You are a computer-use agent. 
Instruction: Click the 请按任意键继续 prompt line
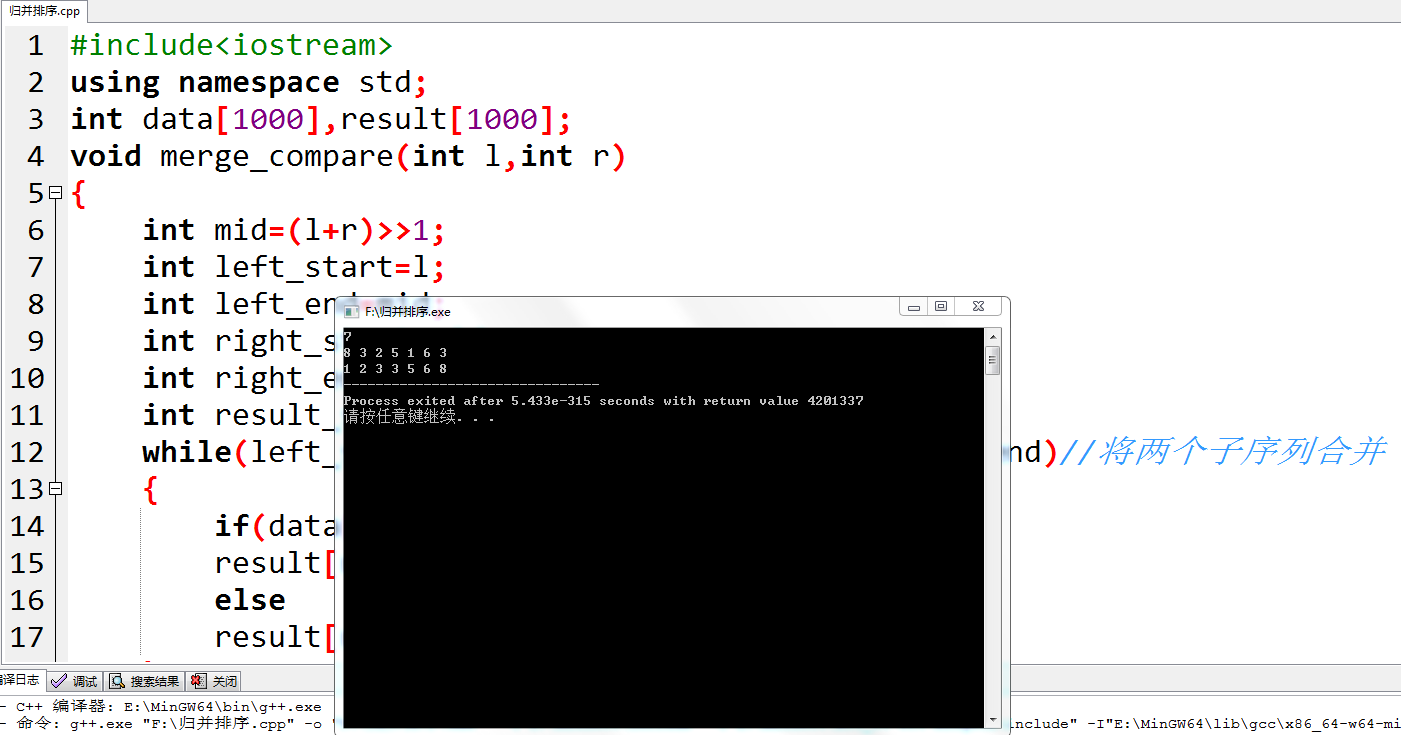pos(419,417)
